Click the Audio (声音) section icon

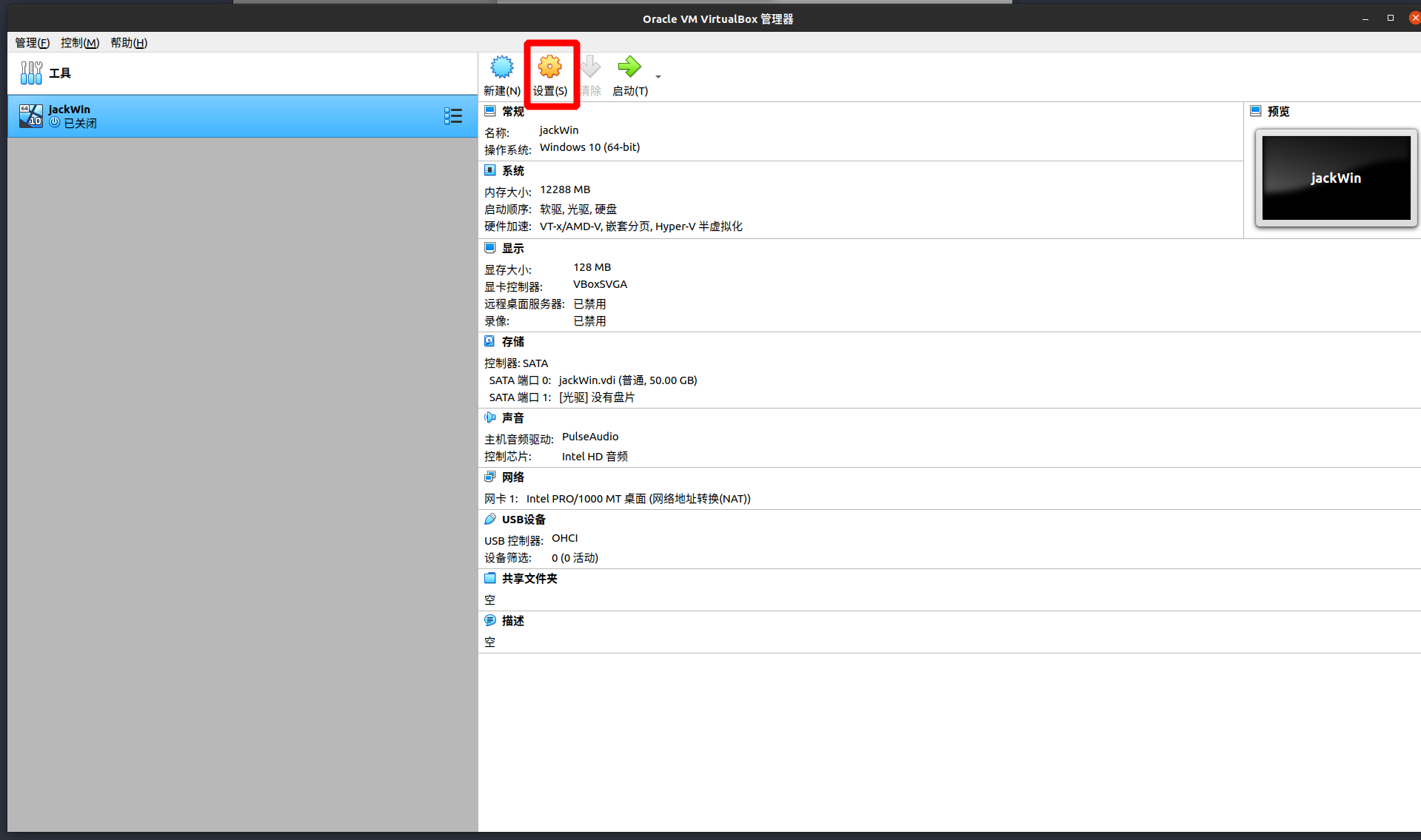[x=489, y=417]
